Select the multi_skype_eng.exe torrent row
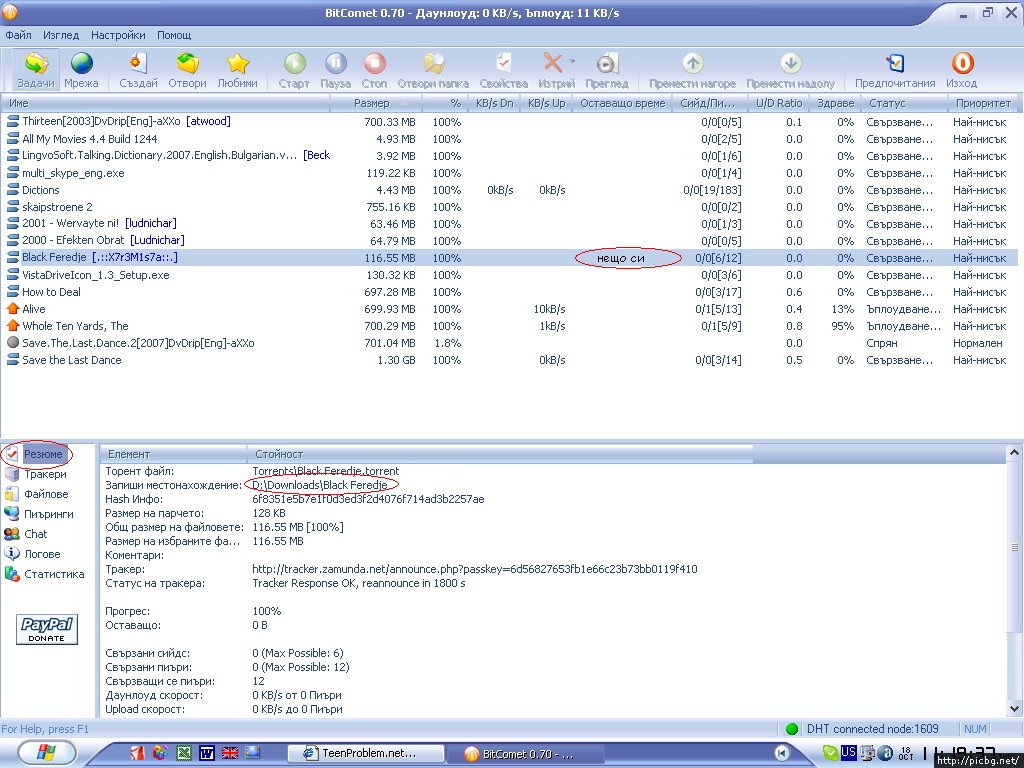 (x=509, y=173)
